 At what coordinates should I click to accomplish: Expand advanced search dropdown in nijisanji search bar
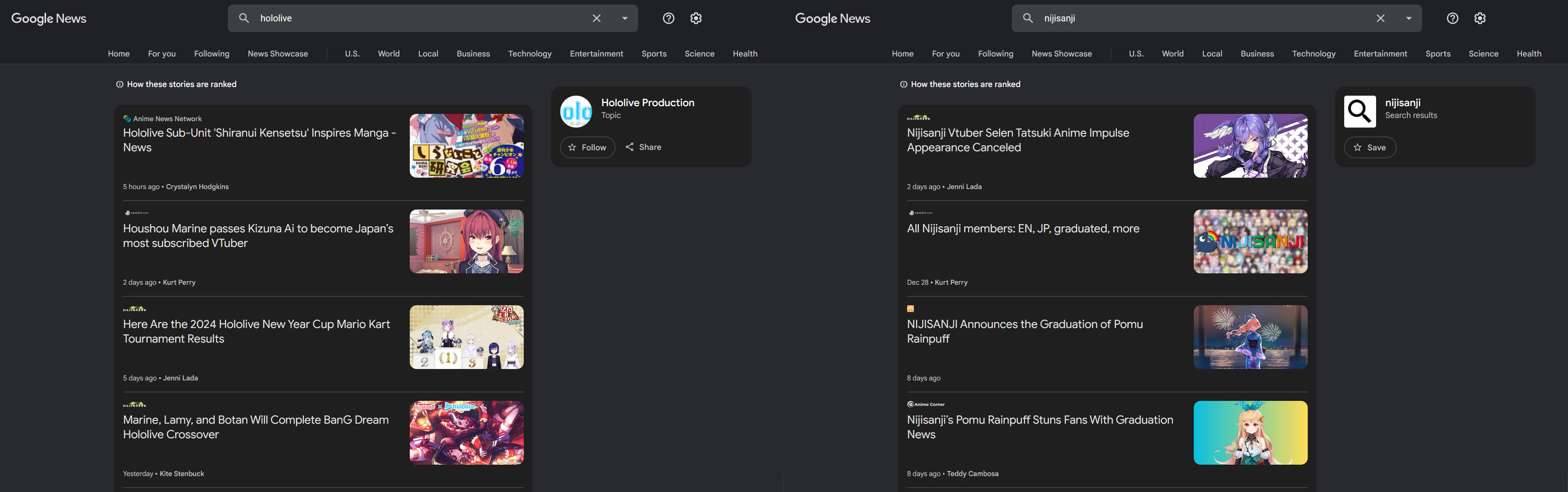(x=1408, y=18)
